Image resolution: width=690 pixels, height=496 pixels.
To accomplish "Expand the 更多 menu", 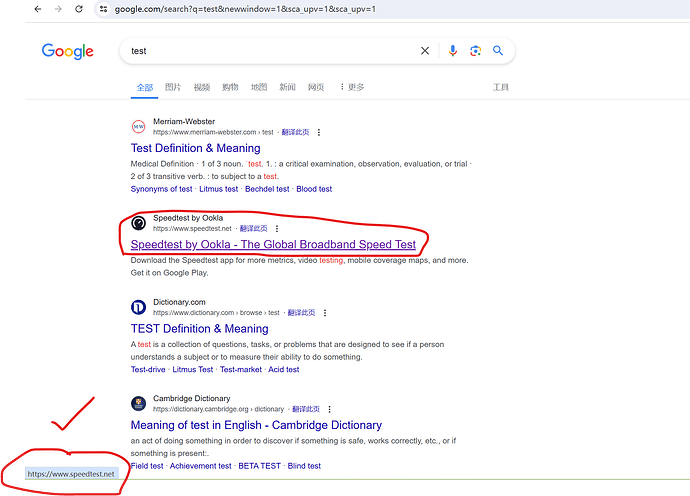I will tap(352, 87).
